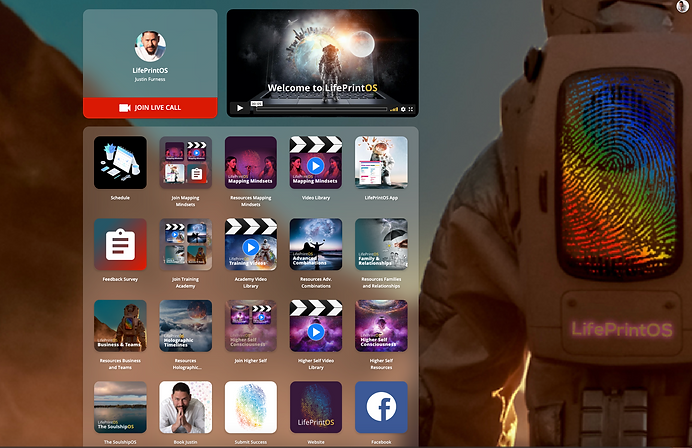Open Join Training Academy icon

(185, 244)
